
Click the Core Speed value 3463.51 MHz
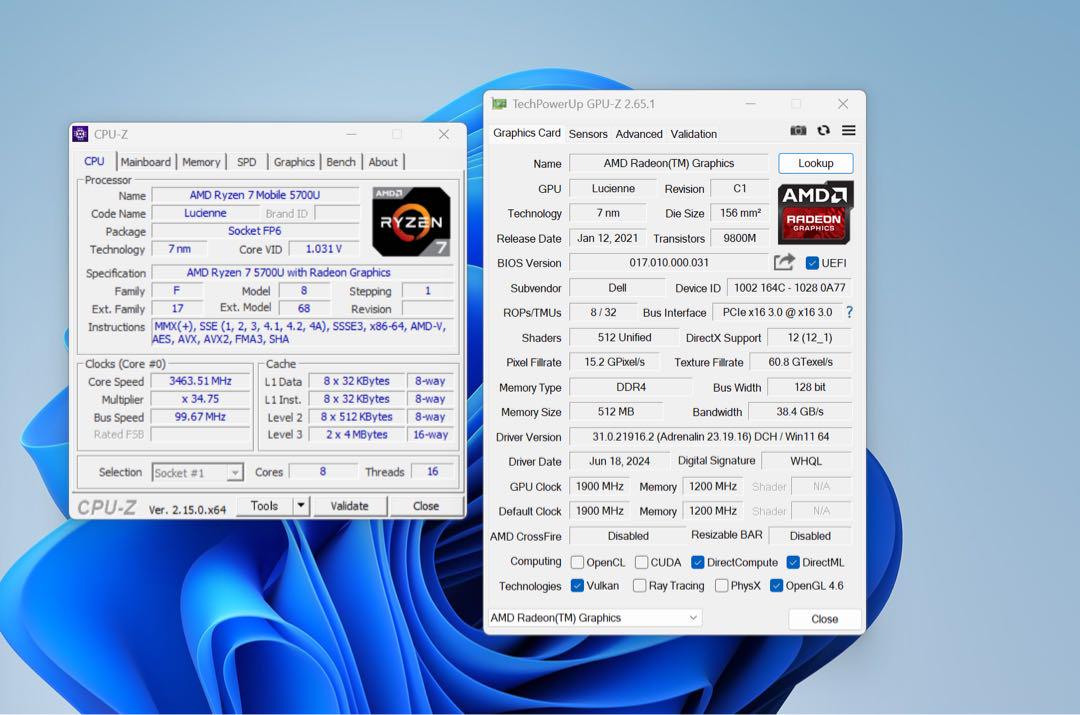coord(200,381)
